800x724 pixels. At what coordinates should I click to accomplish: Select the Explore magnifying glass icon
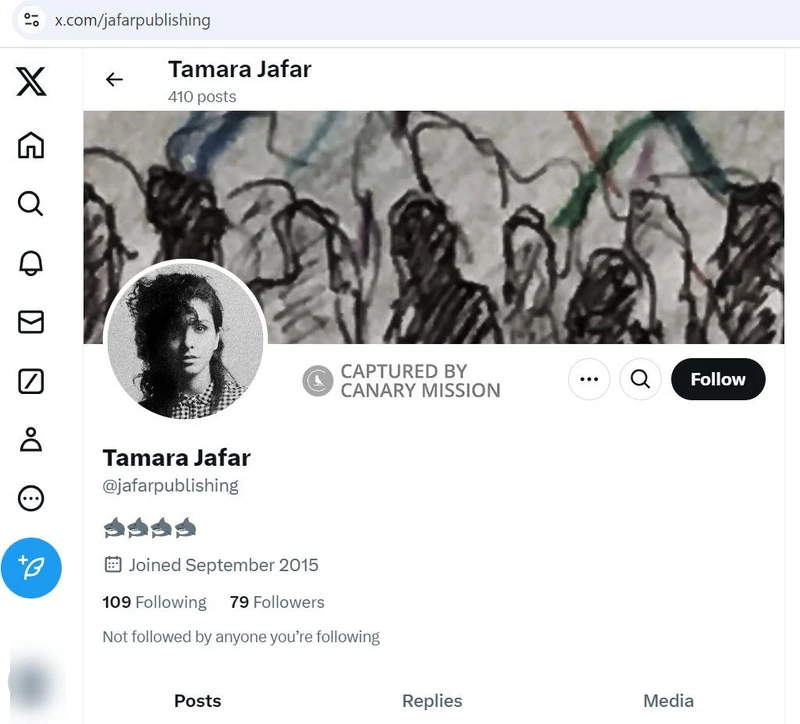point(30,204)
